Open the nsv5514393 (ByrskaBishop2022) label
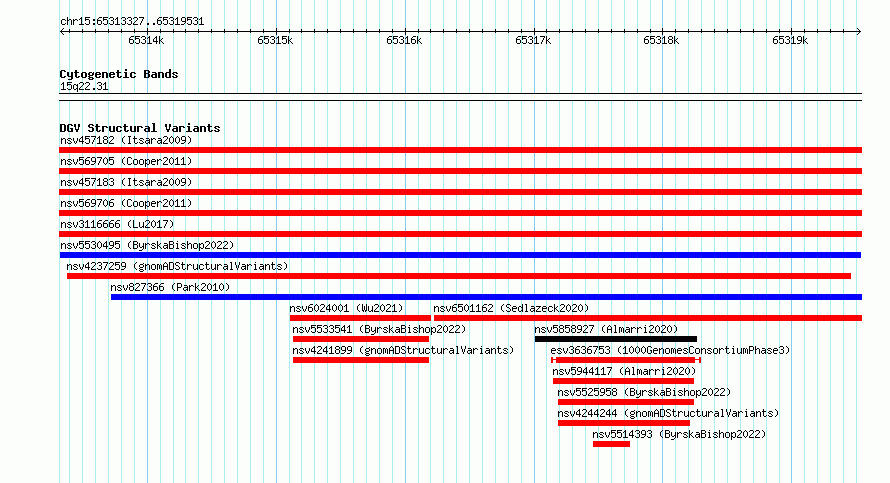Screen dimensions: 890x483 point(679,434)
